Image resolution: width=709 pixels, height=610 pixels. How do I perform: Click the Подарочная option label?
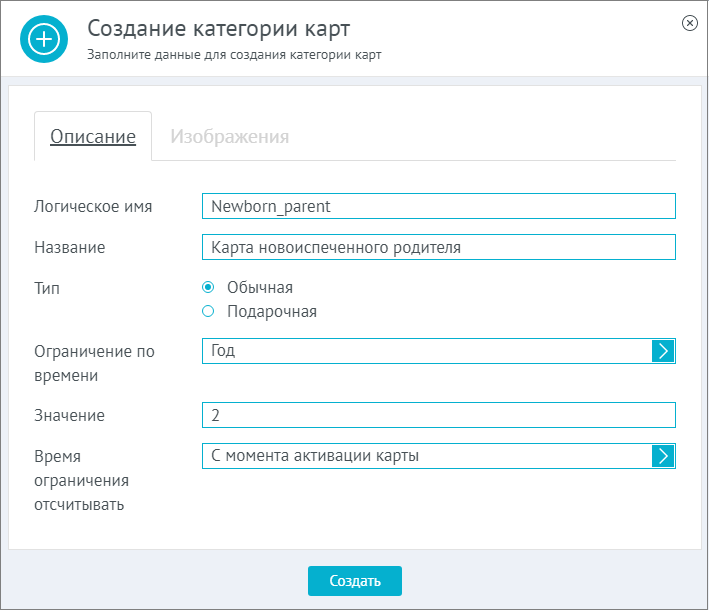coord(272,311)
